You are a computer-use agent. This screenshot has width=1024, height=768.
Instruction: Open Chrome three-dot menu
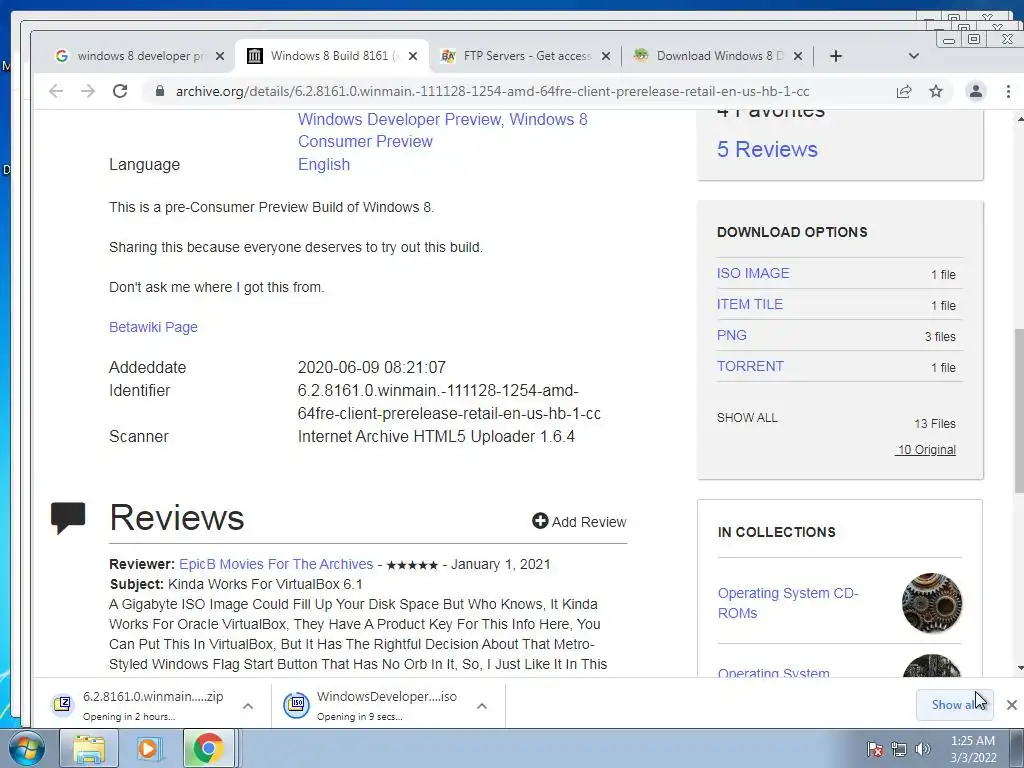1008,91
